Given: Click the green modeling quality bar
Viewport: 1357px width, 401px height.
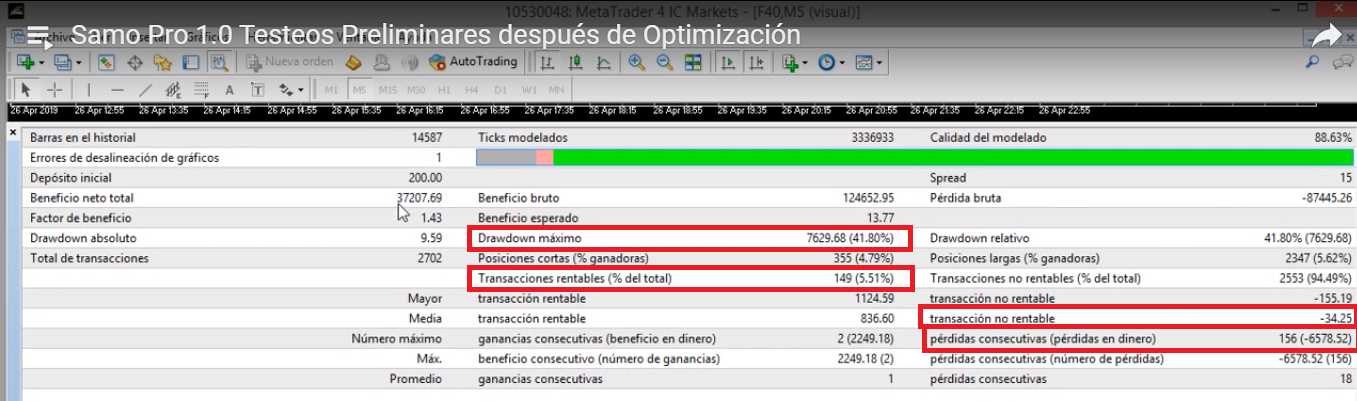Looking at the screenshot, I should (953, 157).
